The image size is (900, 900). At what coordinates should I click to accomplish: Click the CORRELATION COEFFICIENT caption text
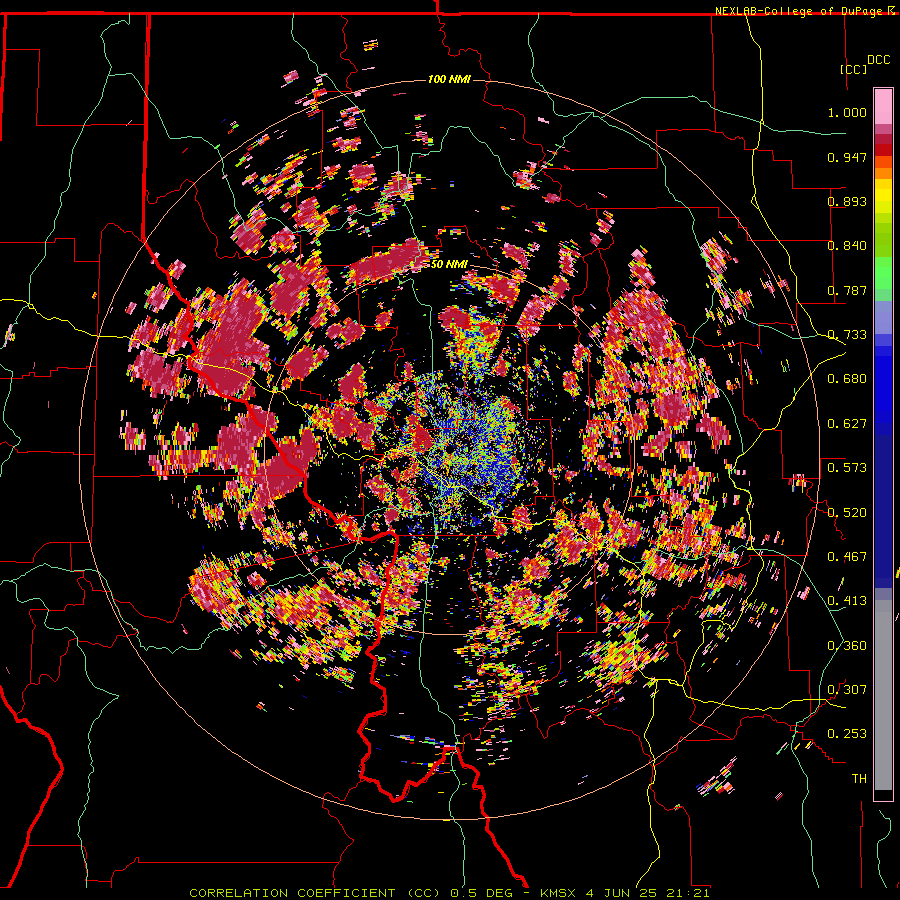tap(292, 893)
